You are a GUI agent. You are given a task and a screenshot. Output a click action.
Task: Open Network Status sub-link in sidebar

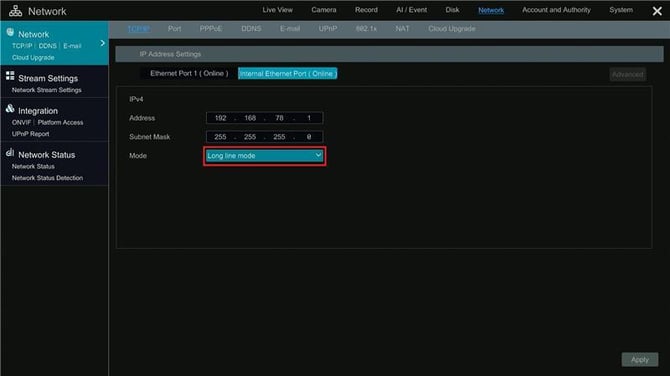pyautogui.click(x=33, y=167)
